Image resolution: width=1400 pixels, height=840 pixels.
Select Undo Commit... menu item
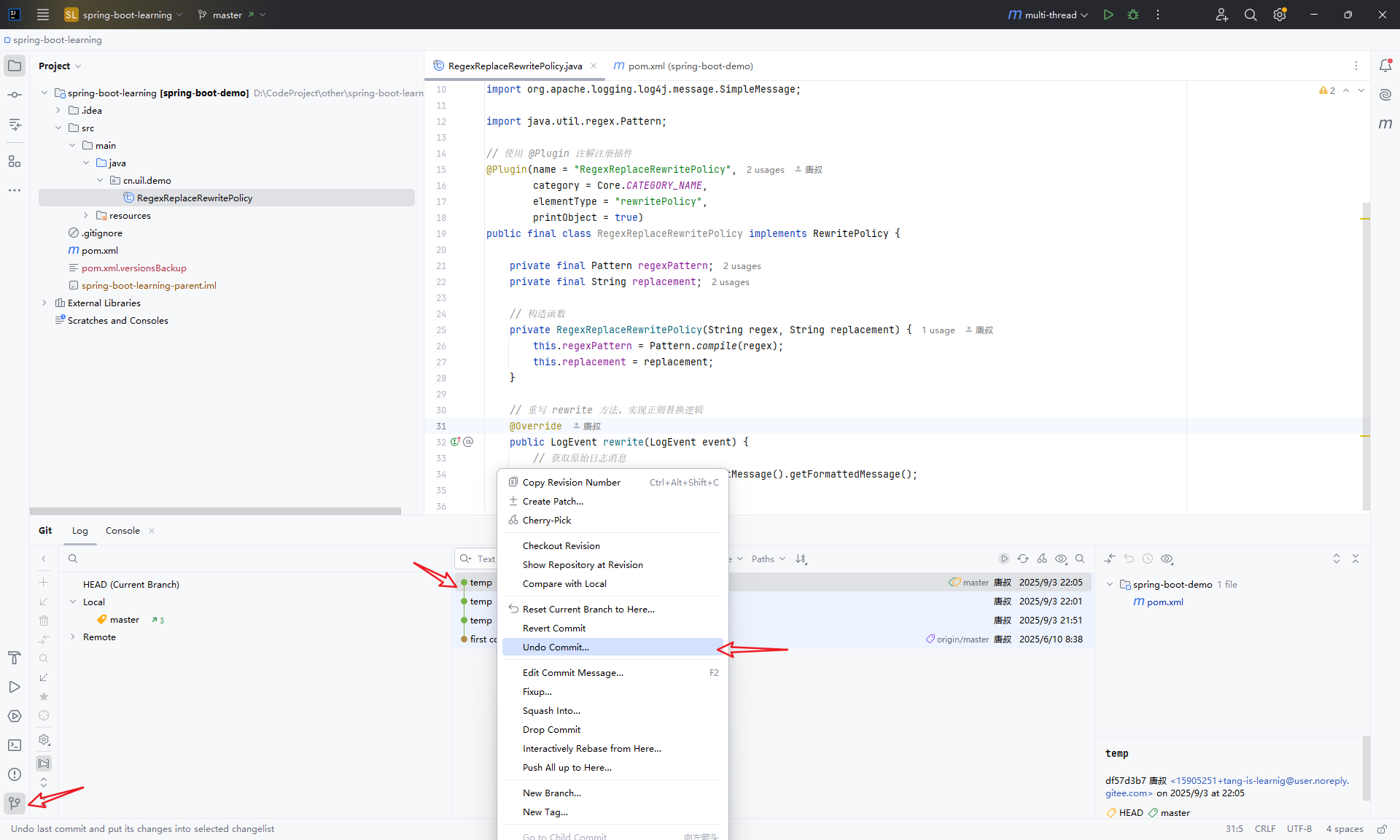tap(556, 647)
